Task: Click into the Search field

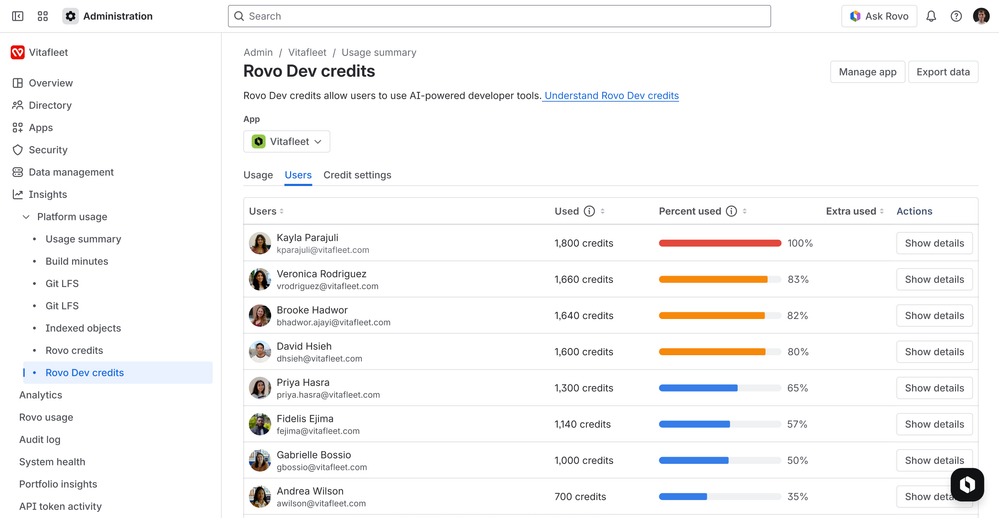Action: (500, 16)
